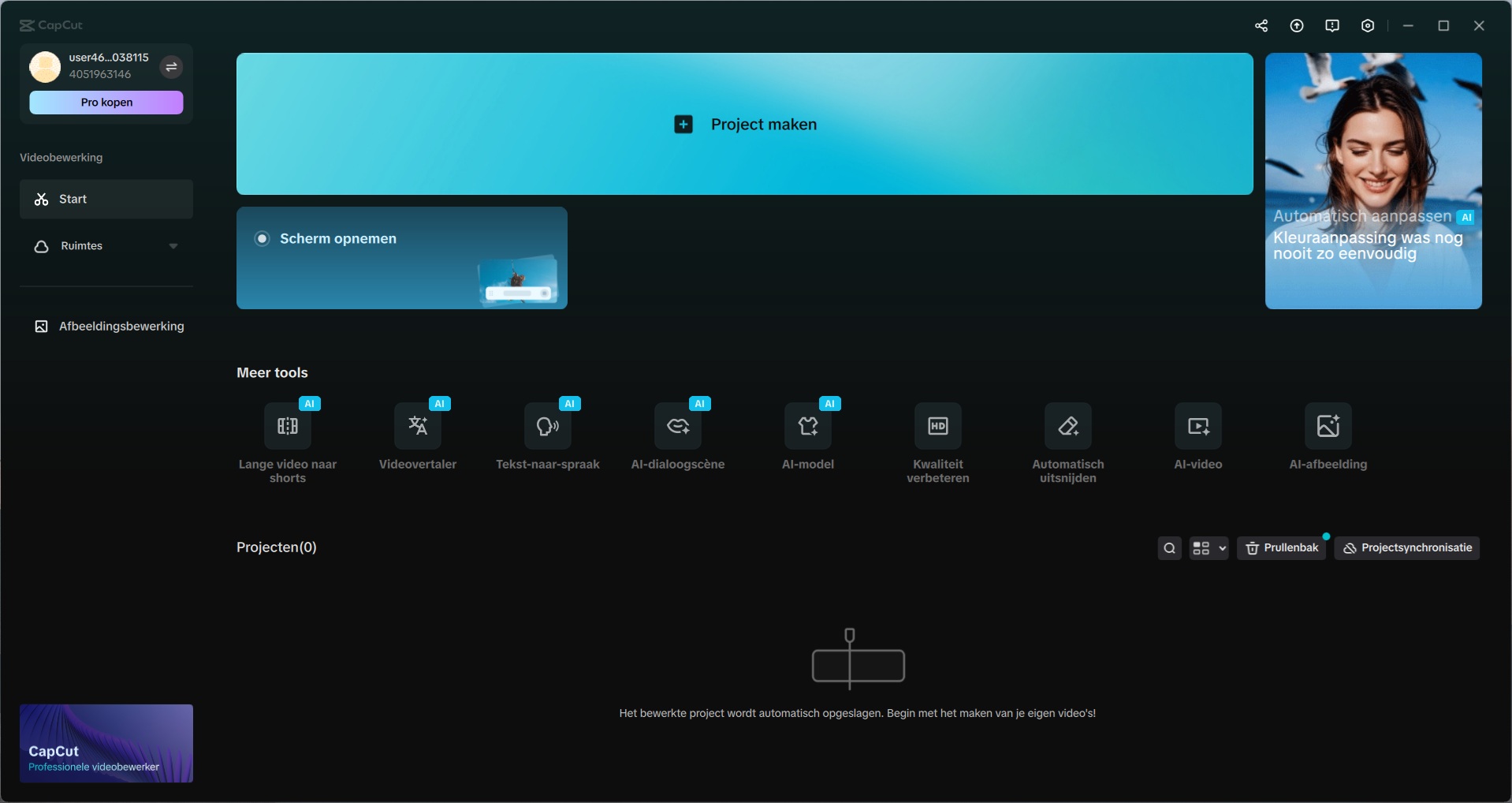The height and width of the screenshot is (803, 1512).
Task: Click the user profile avatar
Action: [45, 67]
